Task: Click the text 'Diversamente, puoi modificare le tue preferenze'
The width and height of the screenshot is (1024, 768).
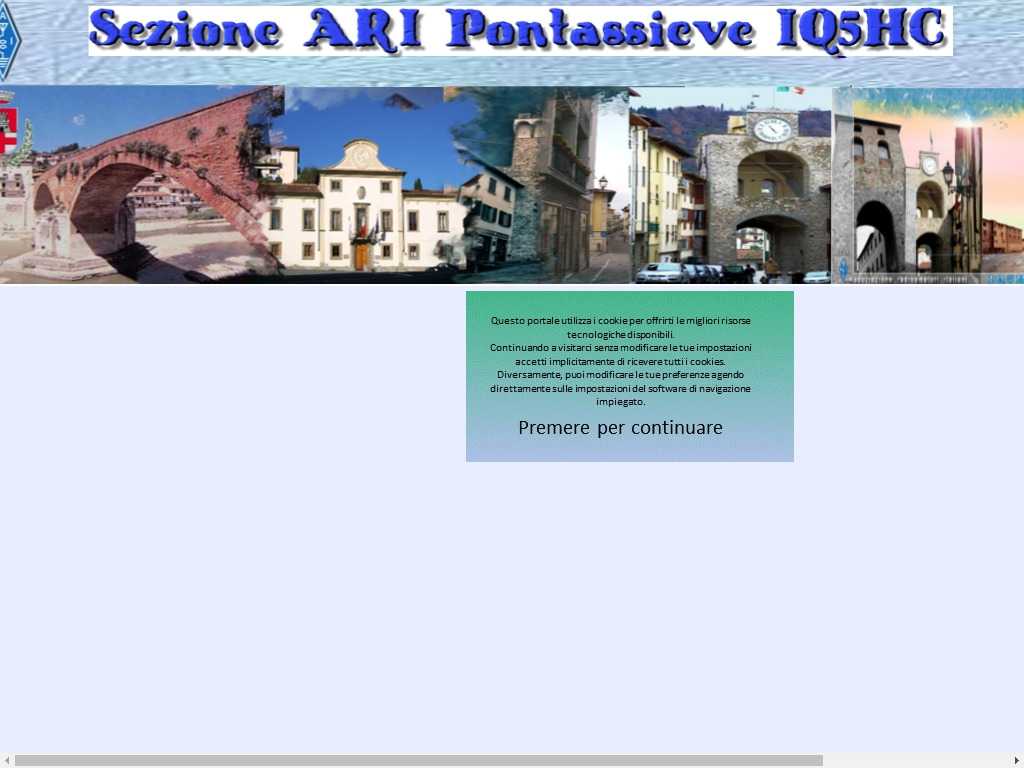Action: click(602, 375)
